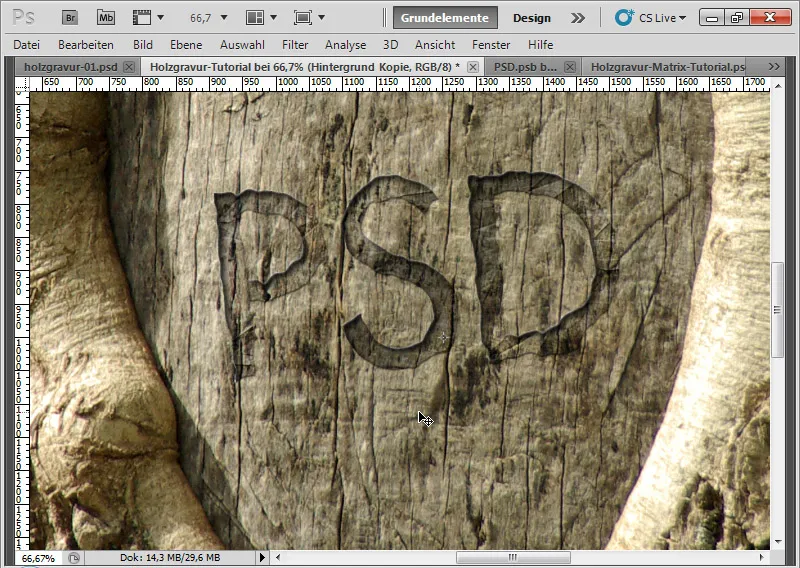Expand the view extras dropdown arrow
This screenshot has width=800, height=568.
point(161,18)
